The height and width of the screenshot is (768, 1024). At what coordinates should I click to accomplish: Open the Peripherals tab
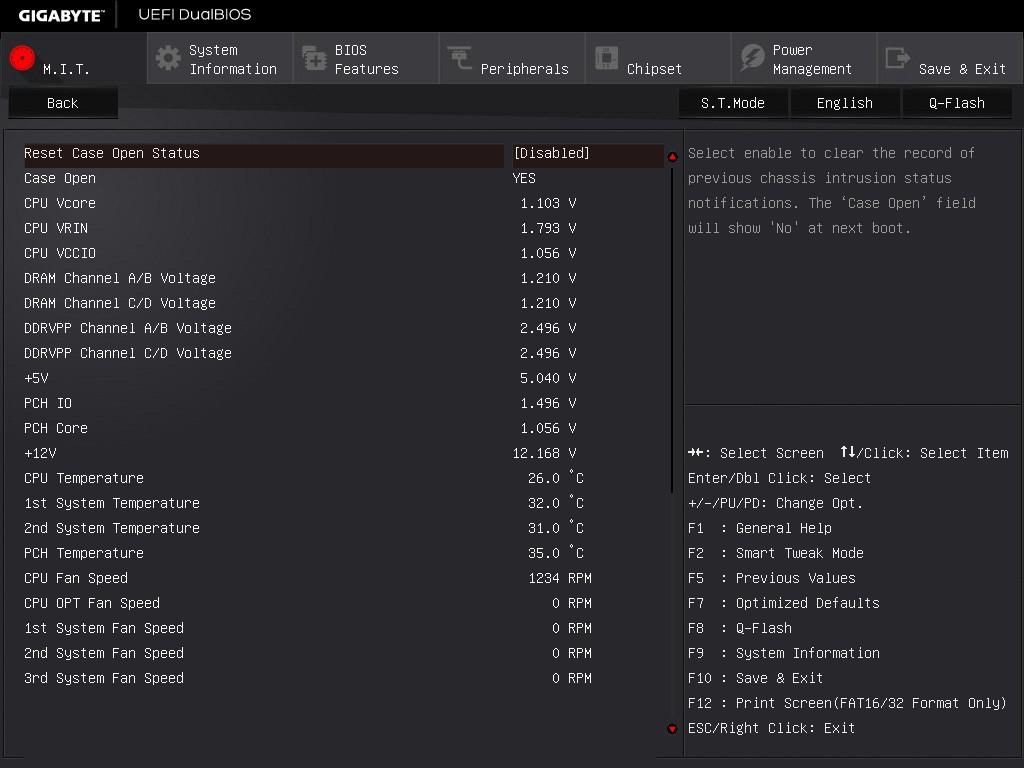[511, 59]
